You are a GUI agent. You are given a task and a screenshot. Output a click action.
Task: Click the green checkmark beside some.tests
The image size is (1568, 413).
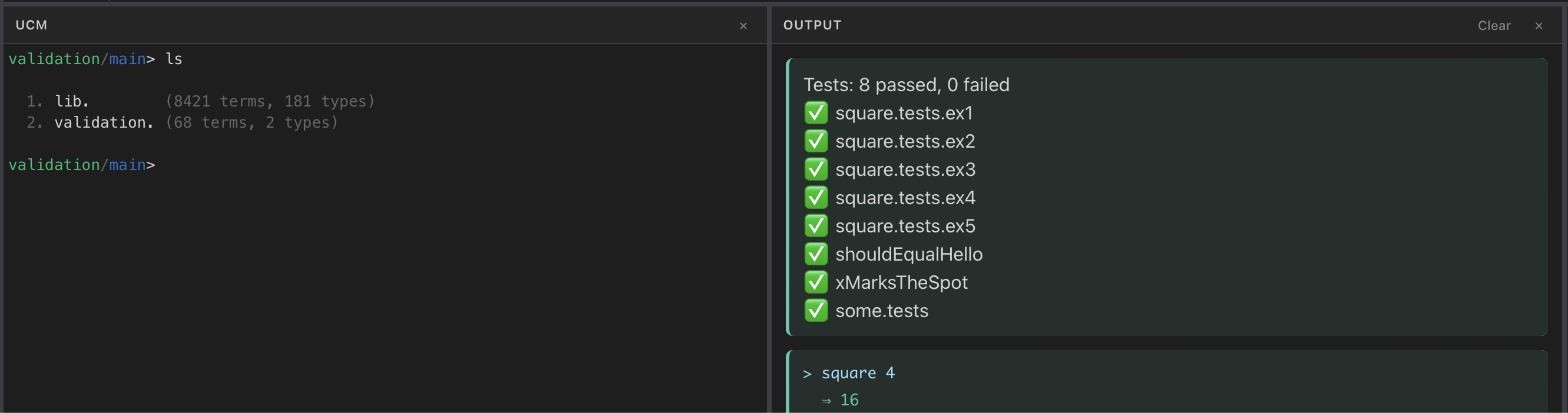tap(816, 311)
